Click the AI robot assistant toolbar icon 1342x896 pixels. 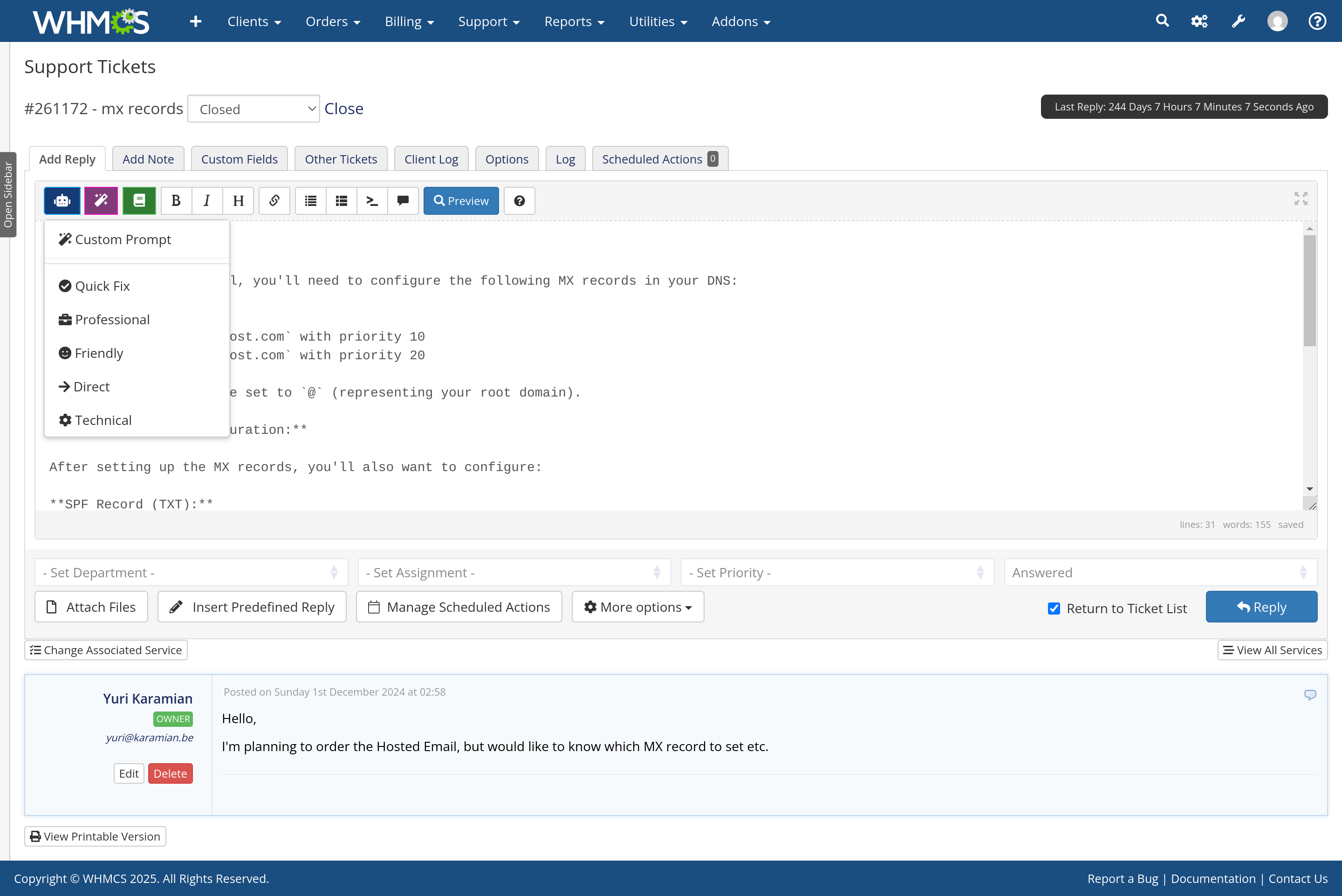(x=62, y=200)
